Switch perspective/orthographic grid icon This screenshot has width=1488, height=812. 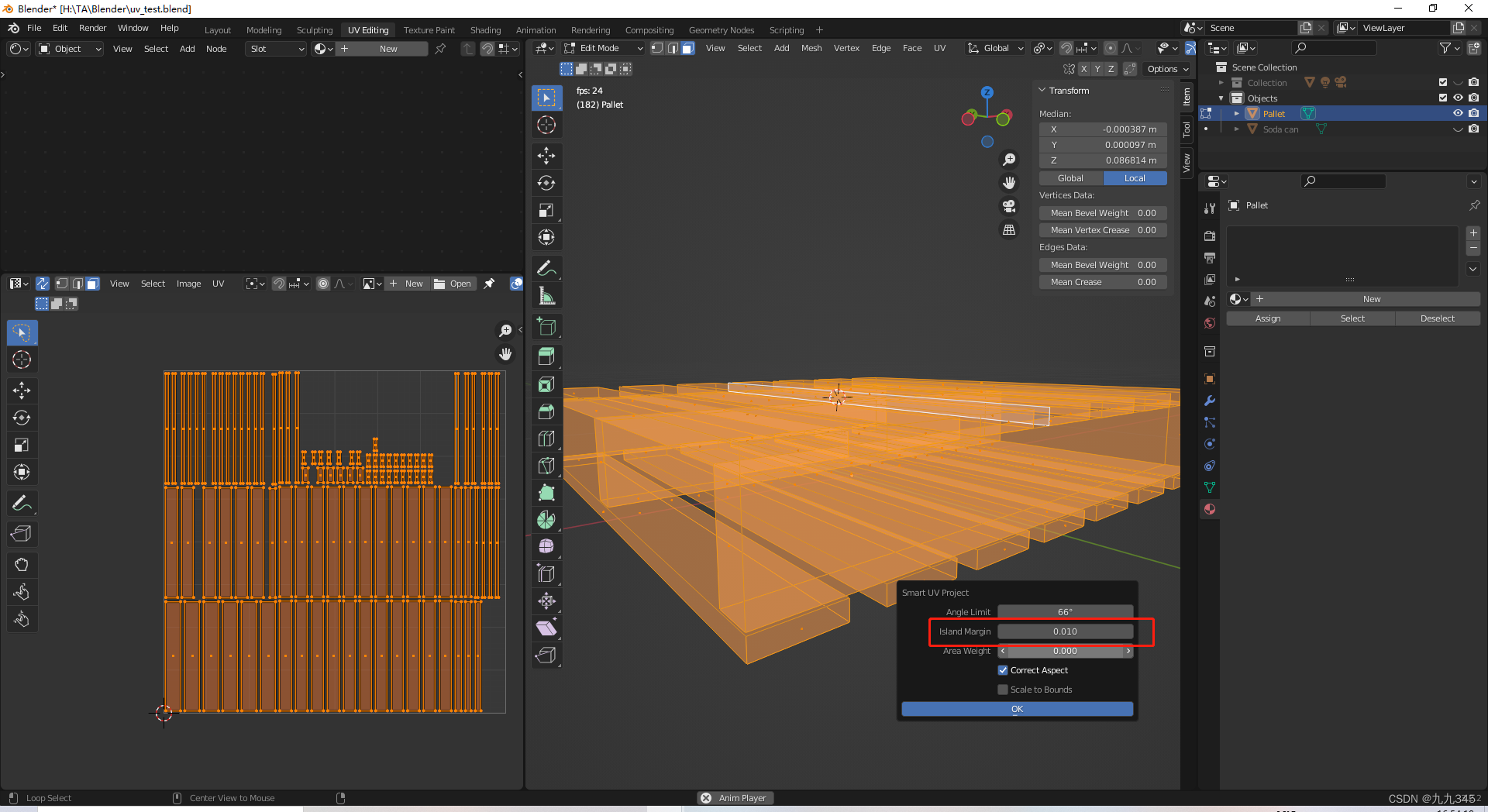pyautogui.click(x=1009, y=229)
